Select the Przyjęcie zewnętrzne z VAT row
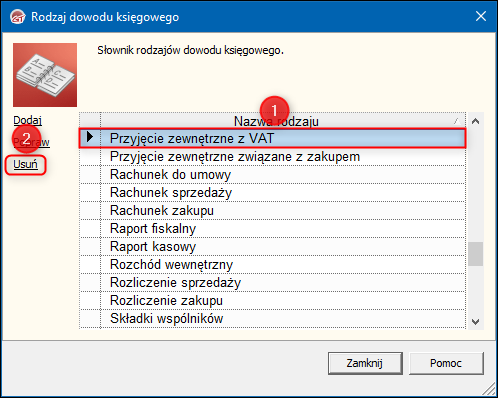The height and width of the screenshot is (398, 498). pos(273,138)
